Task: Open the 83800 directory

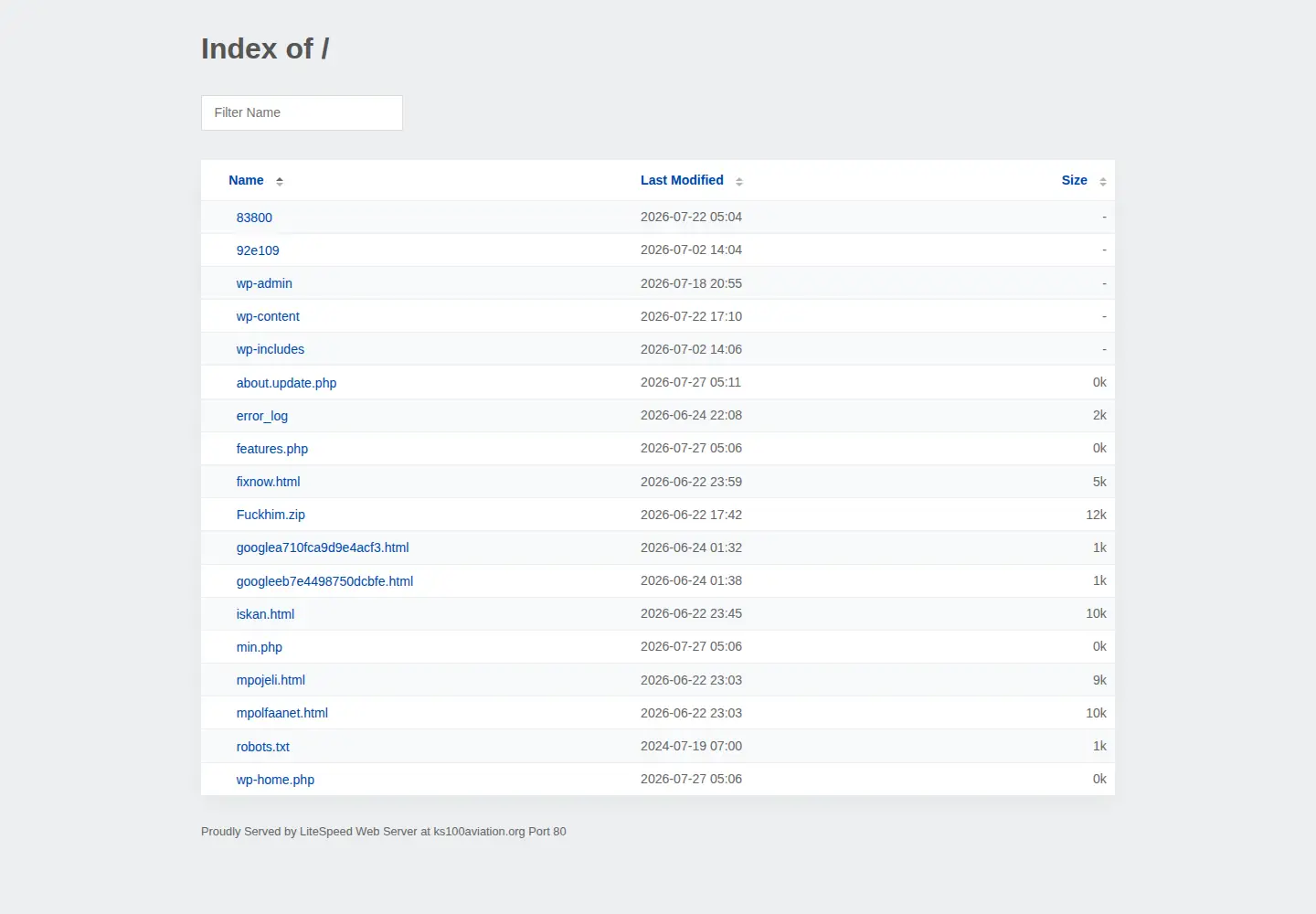Action: tap(254, 218)
